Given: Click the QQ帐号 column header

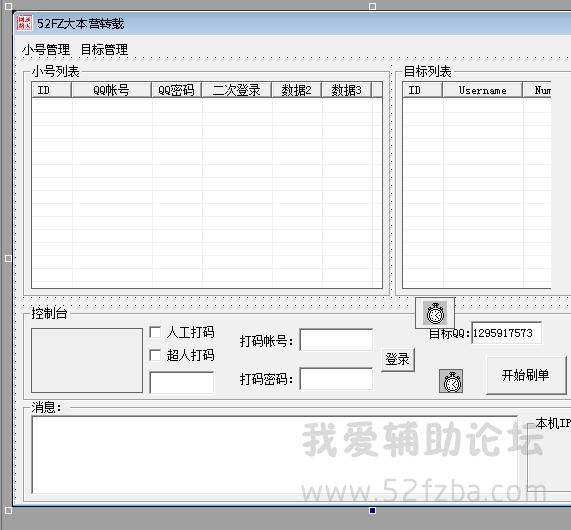Looking at the screenshot, I should 111,90.
